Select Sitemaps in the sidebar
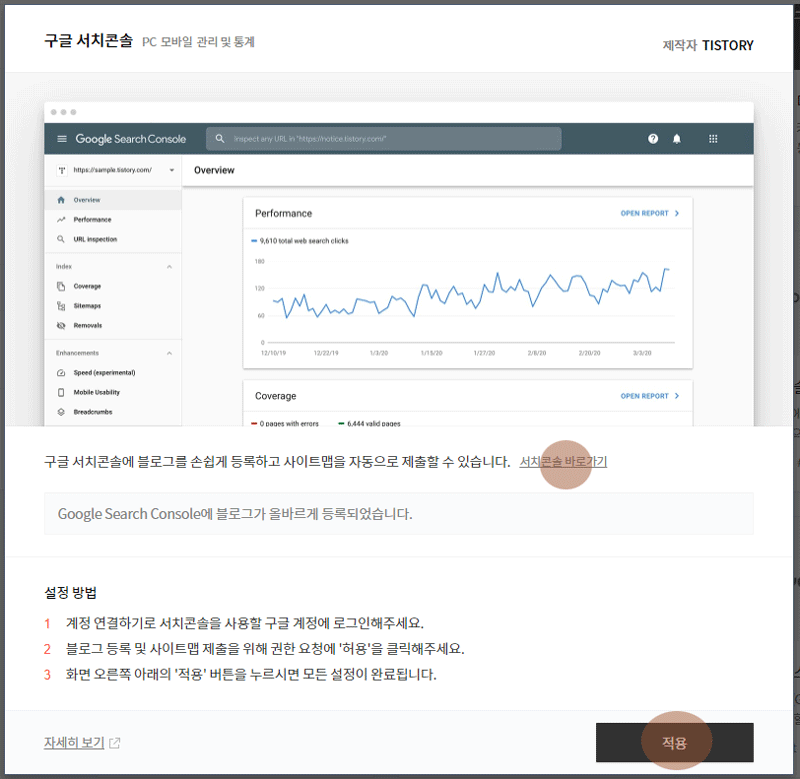Viewport: 800px width, 779px height. 113,306
